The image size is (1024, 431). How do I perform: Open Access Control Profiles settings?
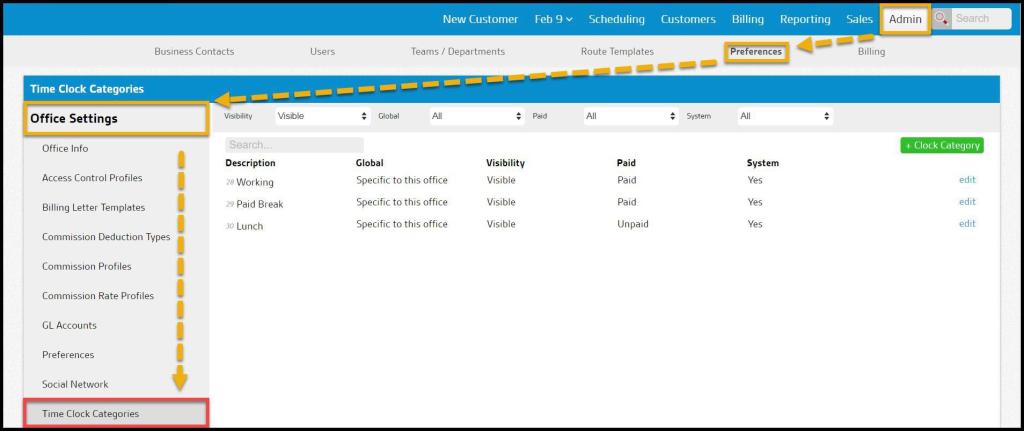tap(92, 178)
